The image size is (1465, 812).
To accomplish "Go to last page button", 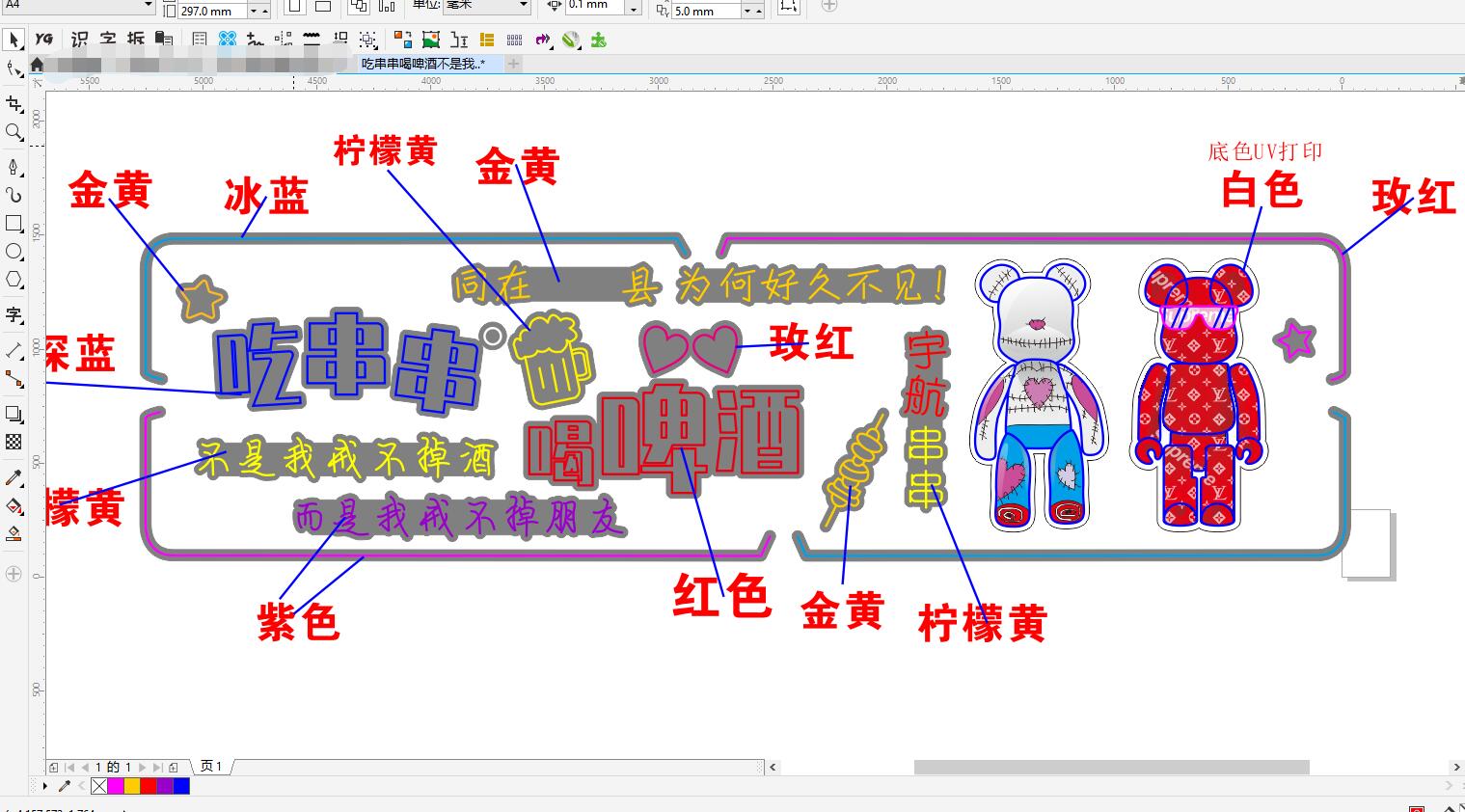I will (x=157, y=768).
